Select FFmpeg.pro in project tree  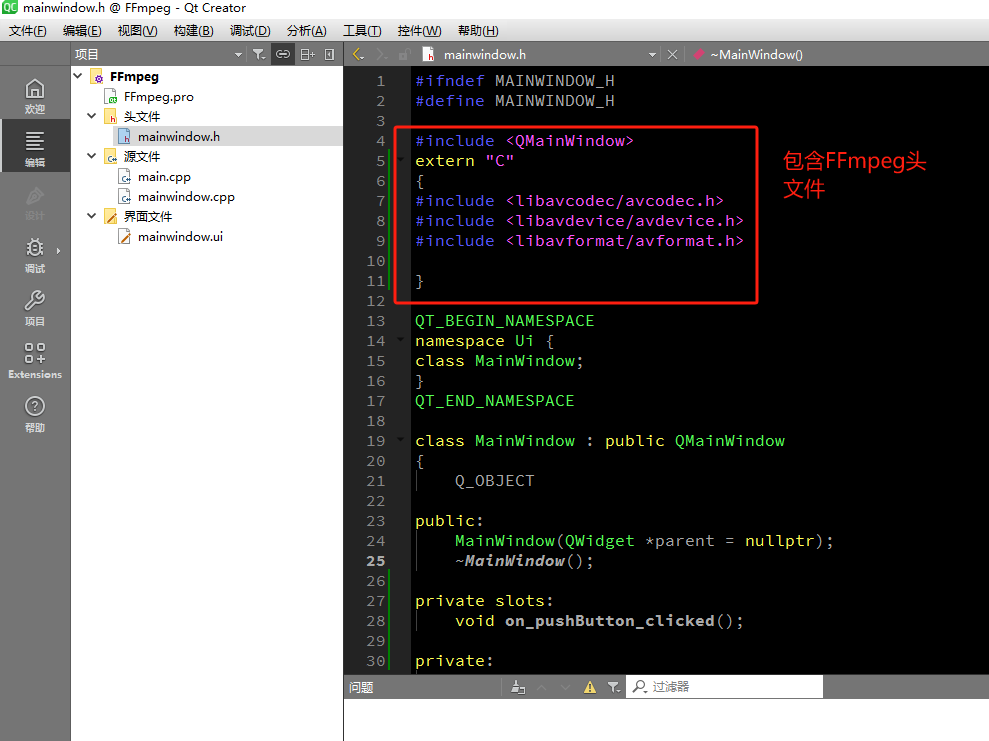click(158, 96)
